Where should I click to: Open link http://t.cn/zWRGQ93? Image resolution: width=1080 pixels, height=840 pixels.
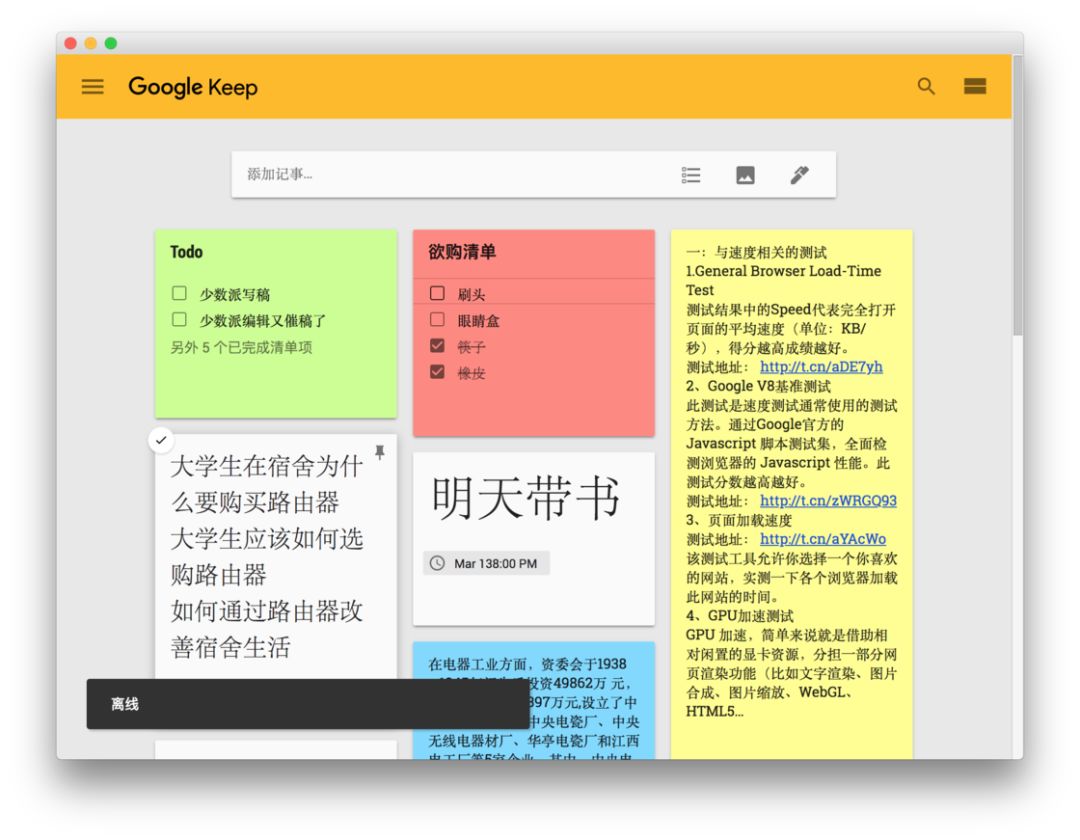828,501
